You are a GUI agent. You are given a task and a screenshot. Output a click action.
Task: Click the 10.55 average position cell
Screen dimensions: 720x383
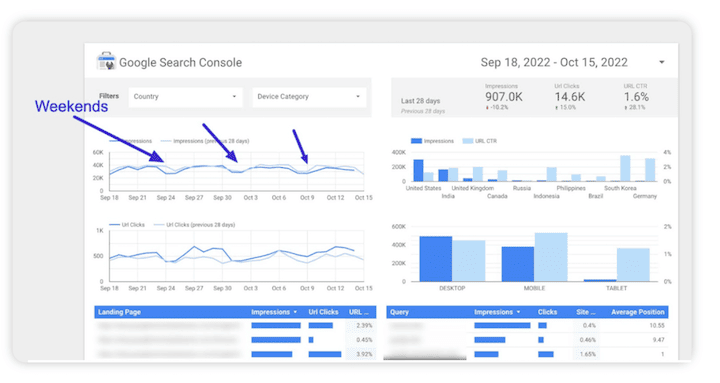(657, 325)
